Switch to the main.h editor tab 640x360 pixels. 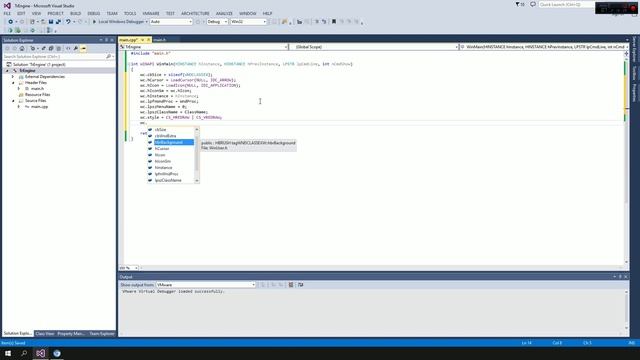click(160, 40)
